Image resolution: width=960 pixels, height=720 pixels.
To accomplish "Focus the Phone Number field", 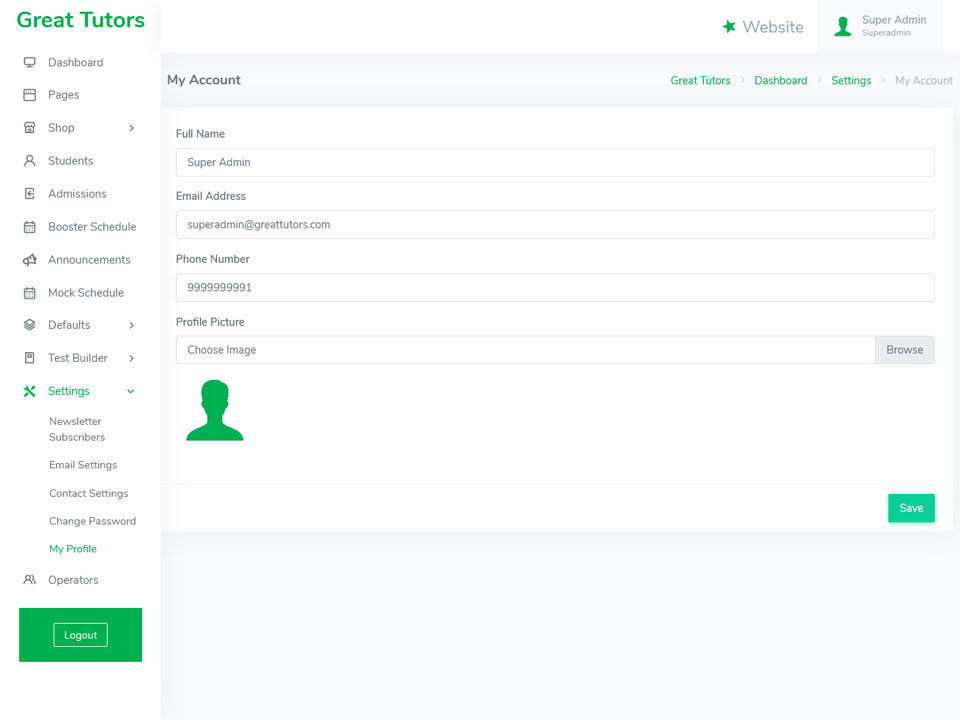I will point(555,287).
